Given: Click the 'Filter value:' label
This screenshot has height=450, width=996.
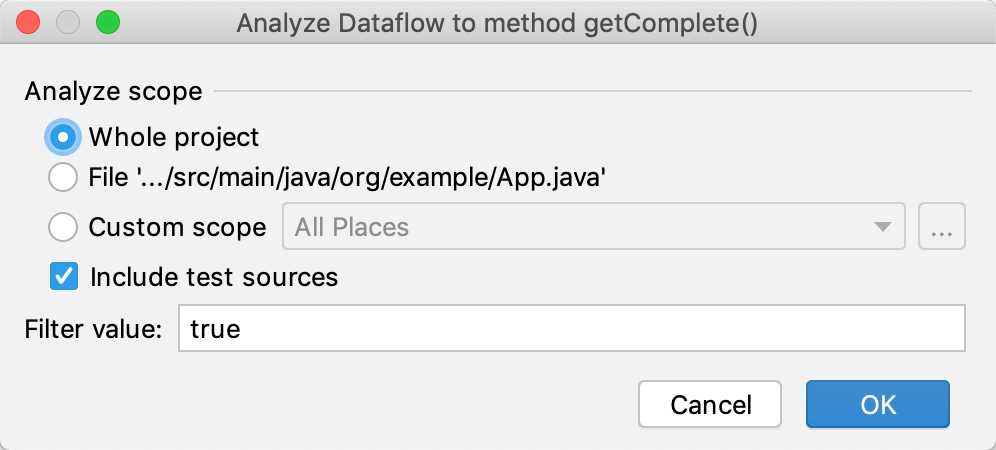Looking at the screenshot, I should point(94,329).
